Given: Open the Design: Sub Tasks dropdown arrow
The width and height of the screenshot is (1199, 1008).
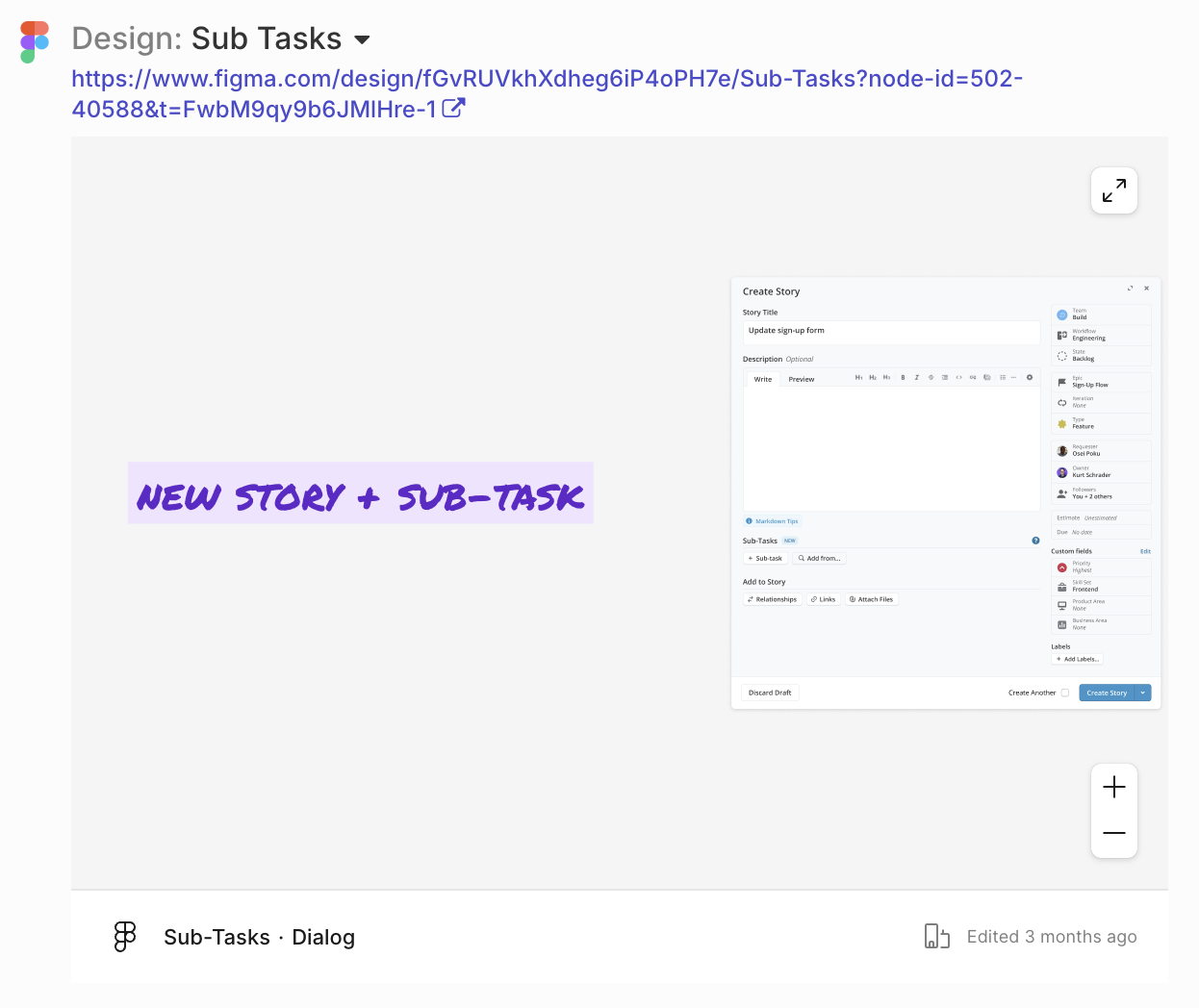Looking at the screenshot, I should [x=362, y=40].
